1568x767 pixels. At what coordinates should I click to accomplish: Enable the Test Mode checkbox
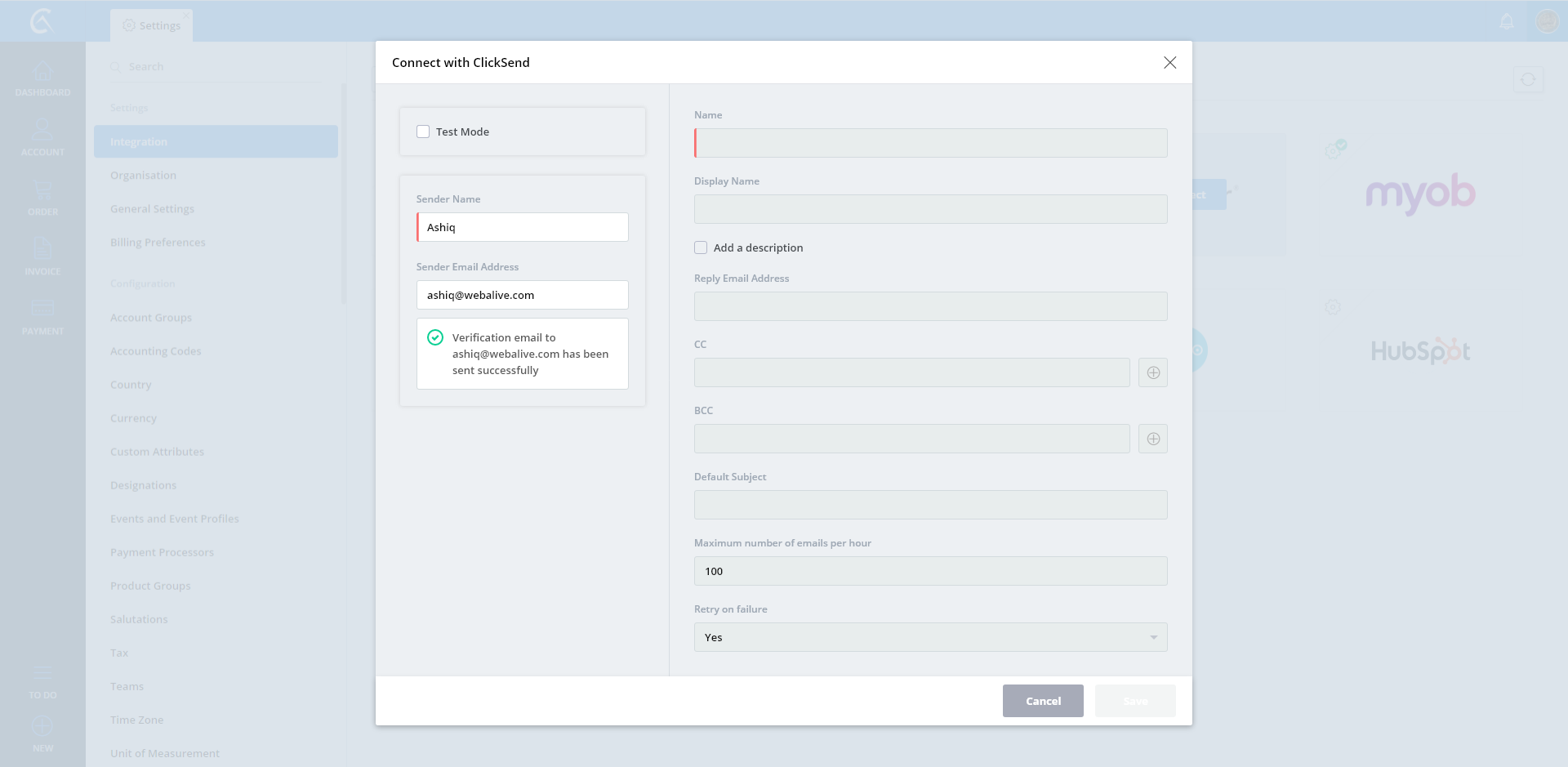pyautogui.click(x=423, y=132)
